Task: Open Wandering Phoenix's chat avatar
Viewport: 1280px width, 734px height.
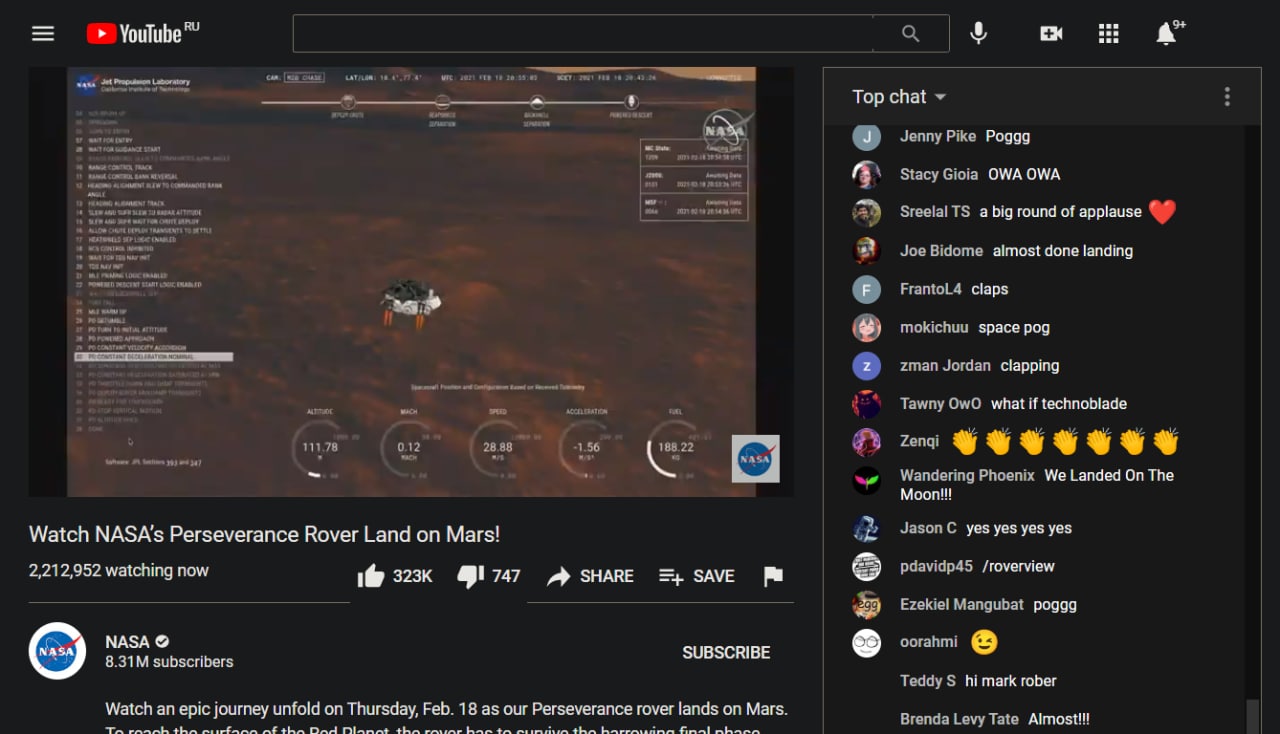Action: (866, 480)
